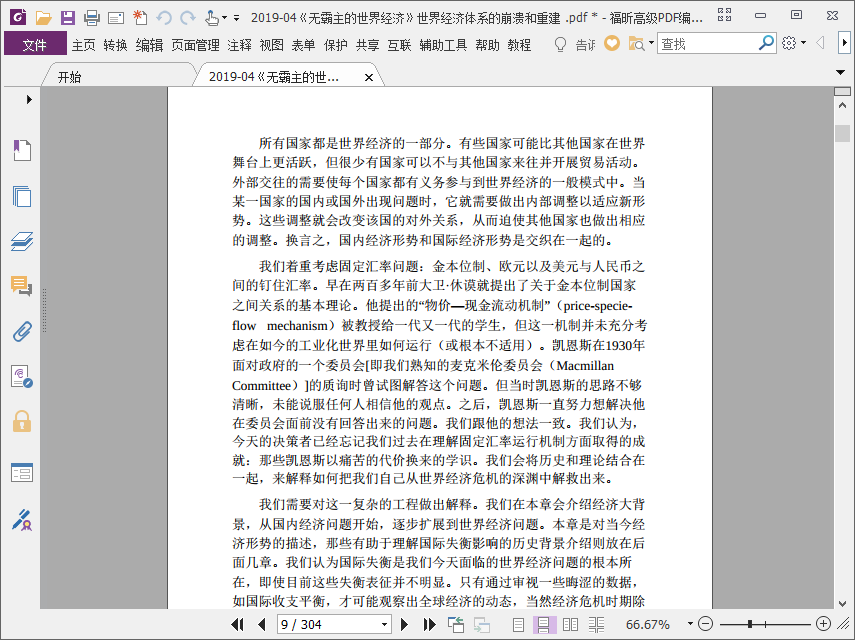Undo the last action
Viewport: 855px width, 640px height.
click(x=164, y=18)
